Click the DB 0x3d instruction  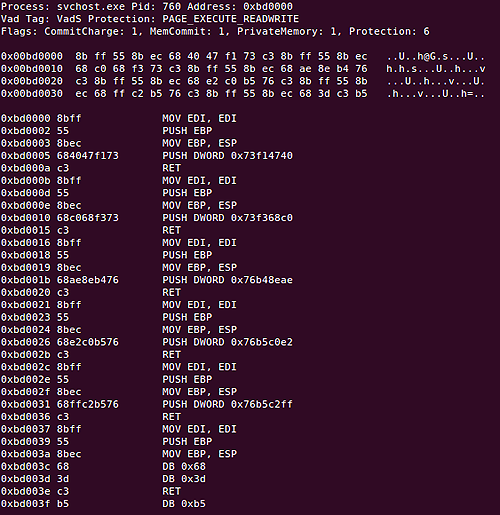pos(184,479)
